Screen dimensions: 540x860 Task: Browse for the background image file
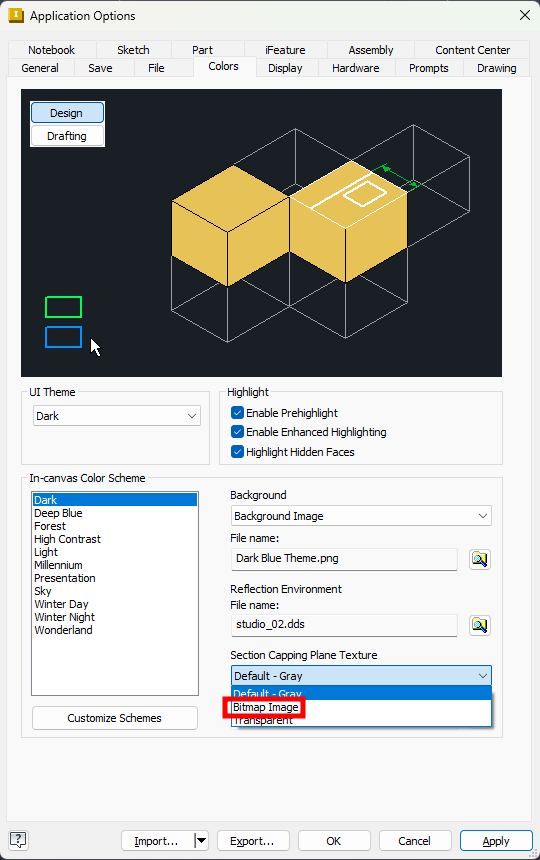(480, 559)
